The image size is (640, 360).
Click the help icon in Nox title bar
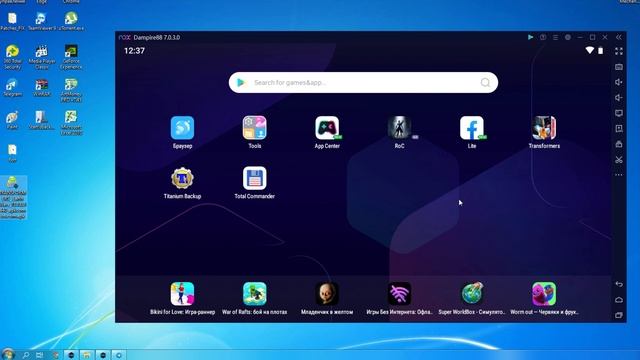[543, 37]
